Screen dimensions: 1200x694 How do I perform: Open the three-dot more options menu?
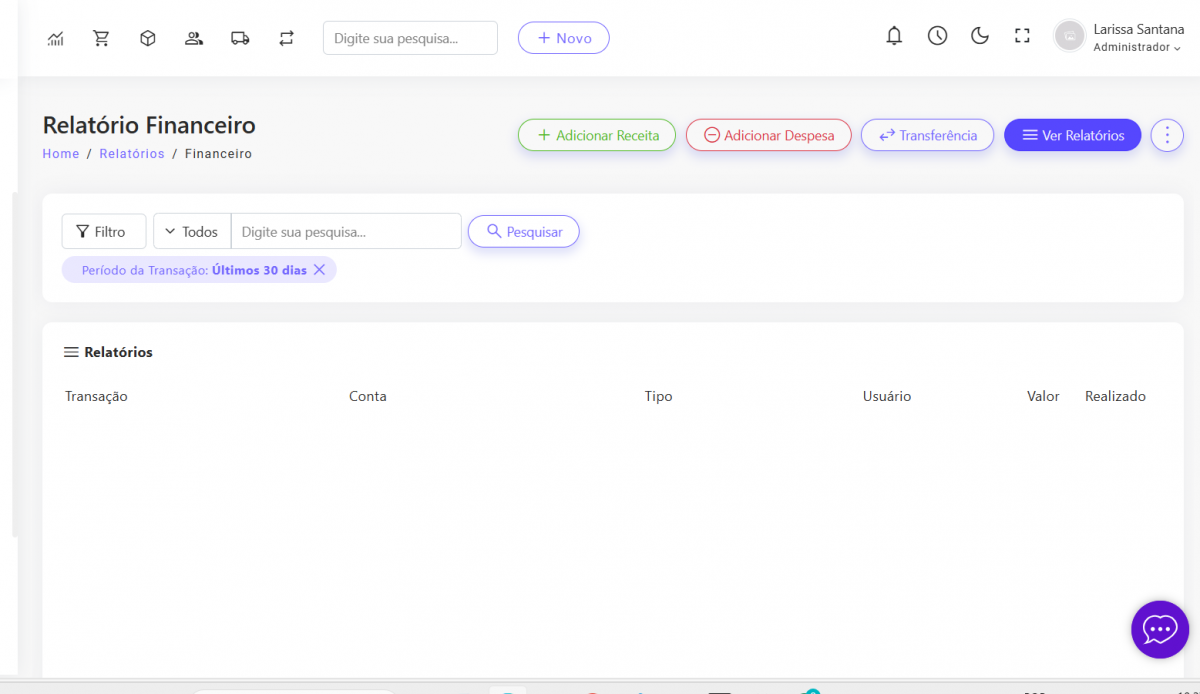(x=1167, y=135)
